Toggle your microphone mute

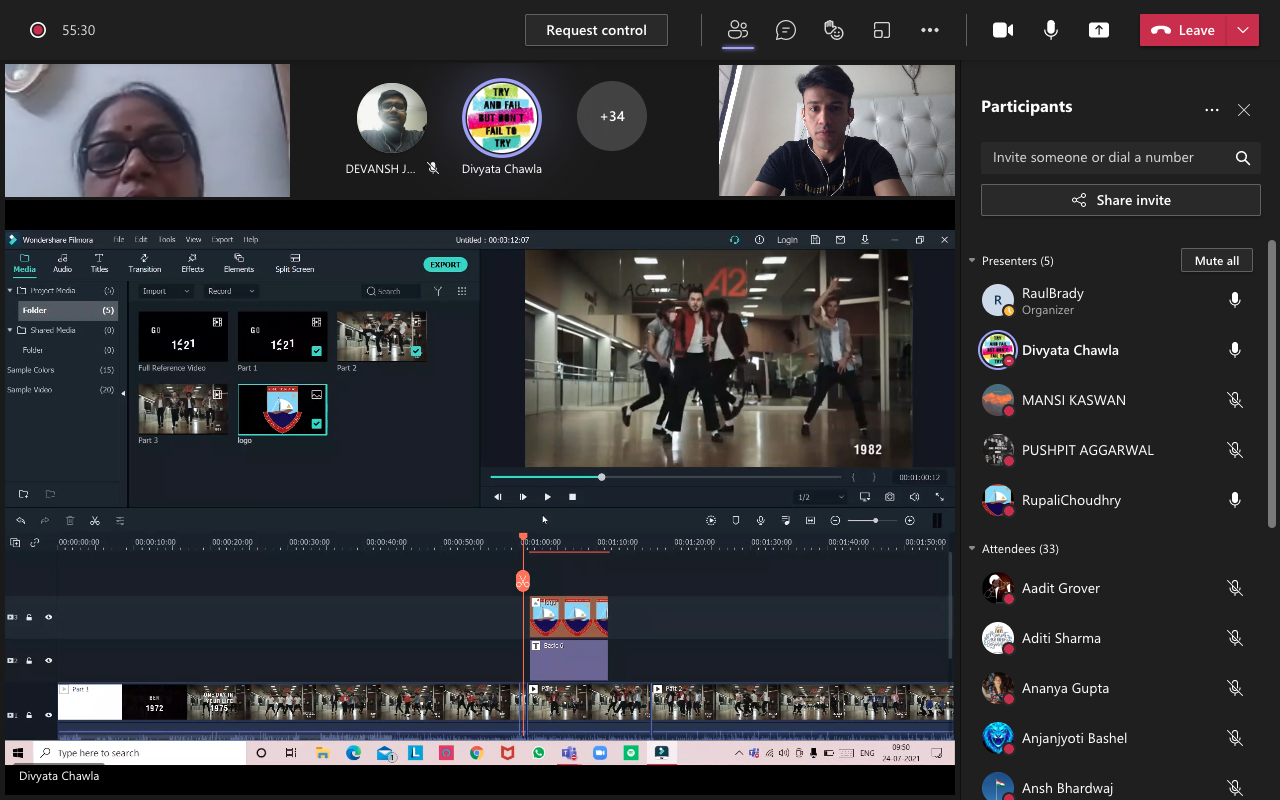click(x=1051, y=30)
